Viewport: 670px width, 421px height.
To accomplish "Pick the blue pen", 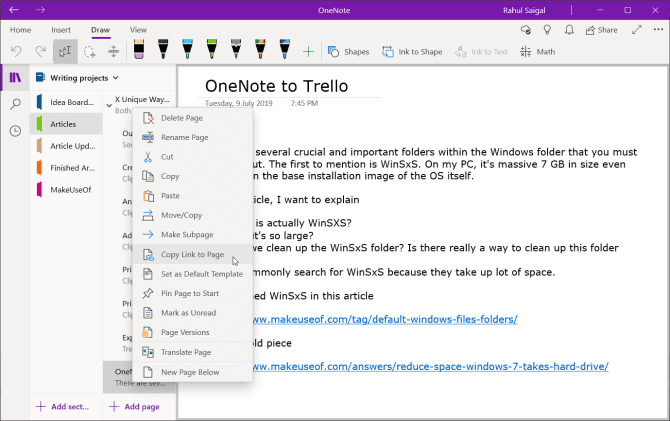I will [187, 49].
